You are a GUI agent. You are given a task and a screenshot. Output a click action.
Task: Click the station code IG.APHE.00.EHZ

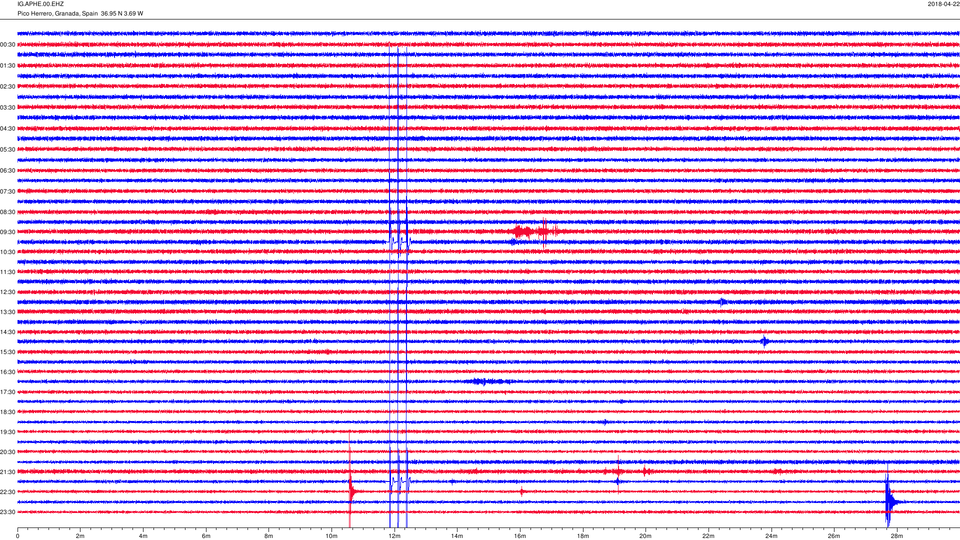point(40,4)
